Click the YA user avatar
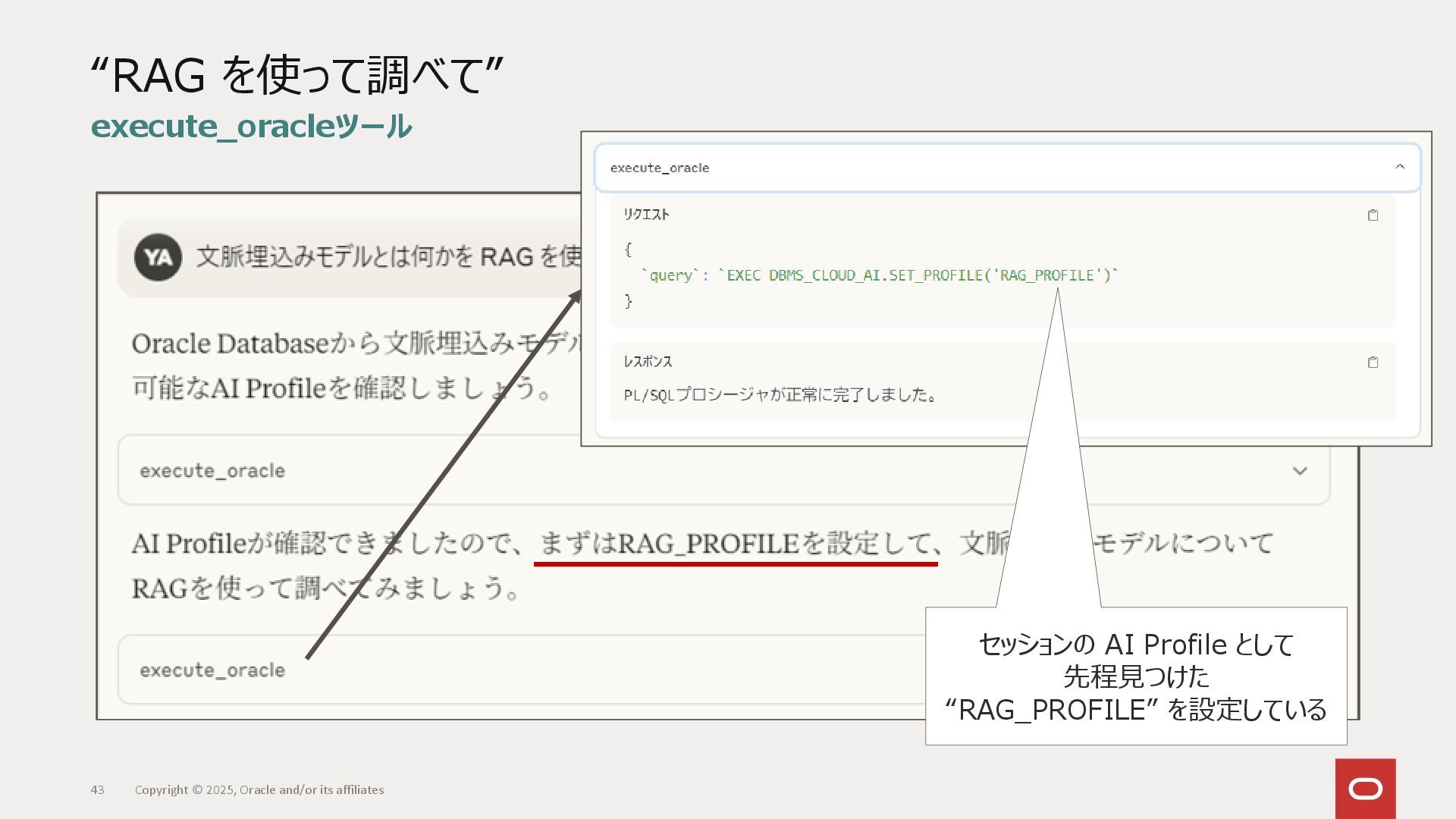 click(x=158, y=258)
